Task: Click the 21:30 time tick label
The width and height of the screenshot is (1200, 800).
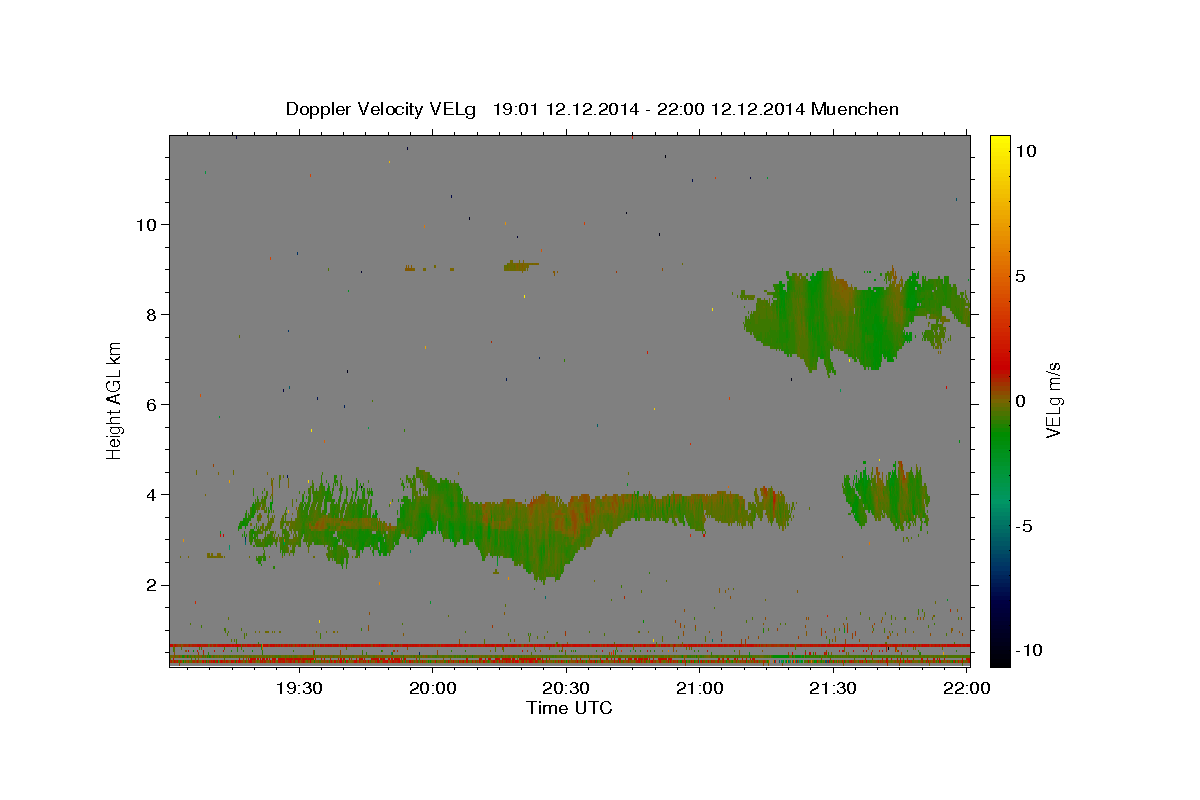Action: point(833,688)
